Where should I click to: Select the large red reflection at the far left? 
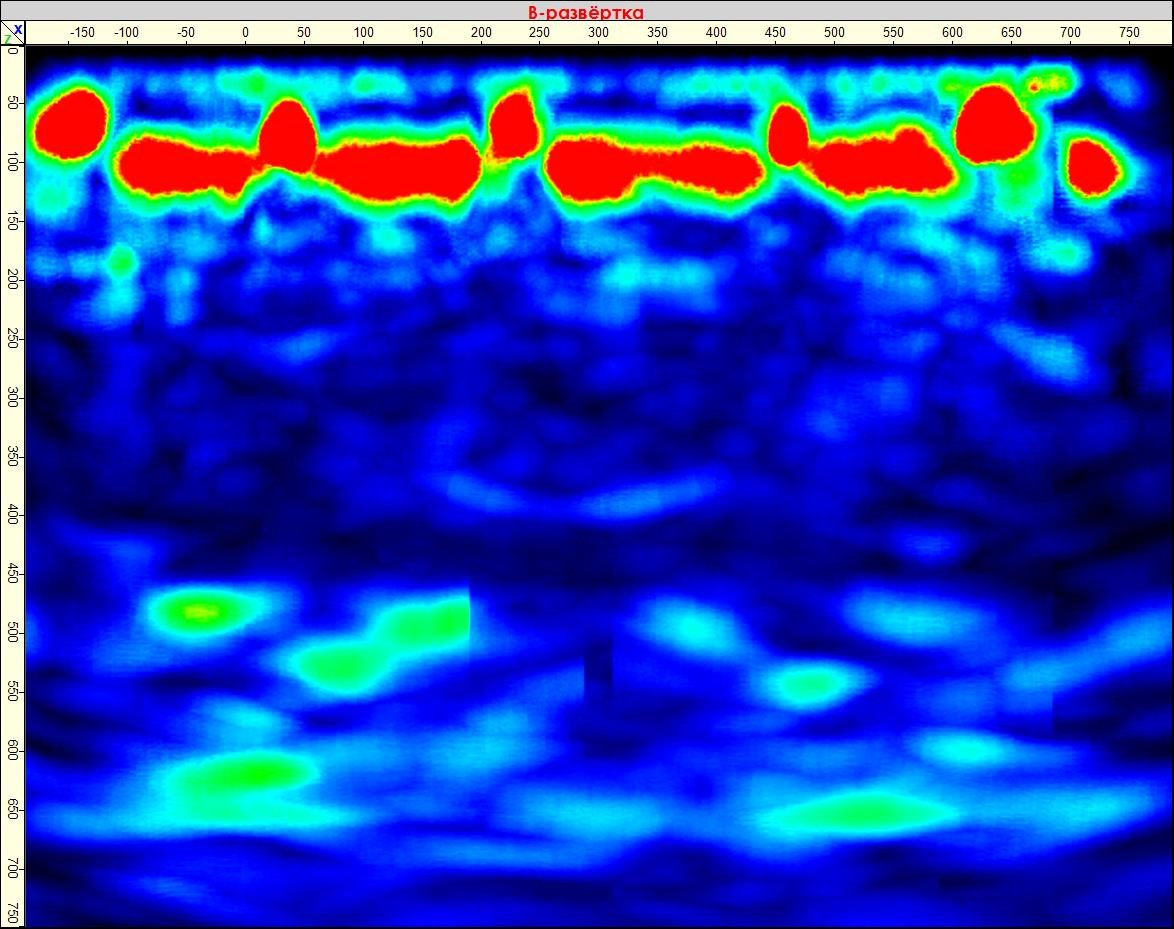(70, 125)
